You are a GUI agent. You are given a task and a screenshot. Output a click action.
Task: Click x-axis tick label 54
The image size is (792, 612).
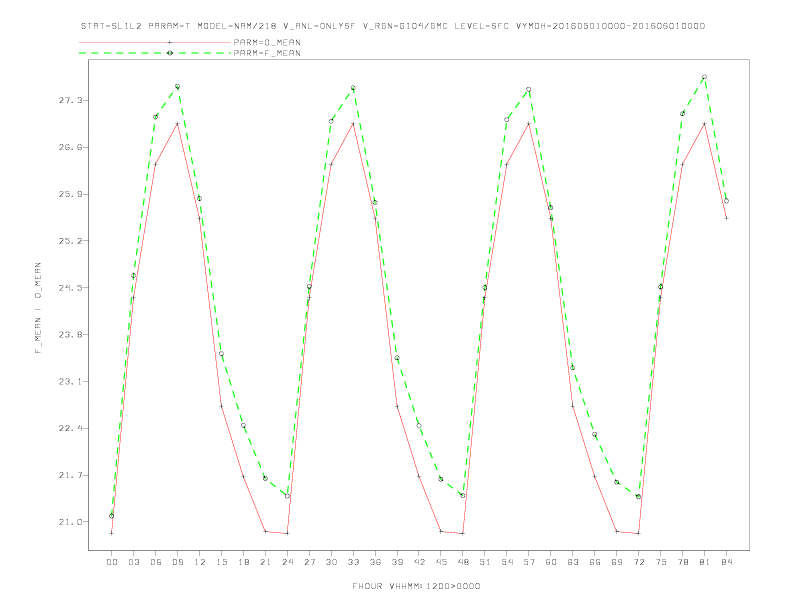507,562
